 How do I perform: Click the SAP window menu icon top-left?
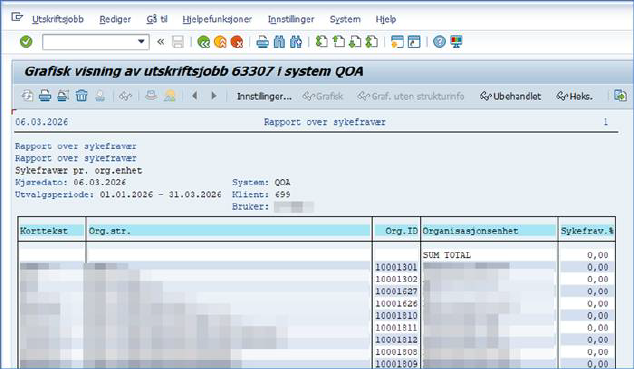click(x=17, y=17)
